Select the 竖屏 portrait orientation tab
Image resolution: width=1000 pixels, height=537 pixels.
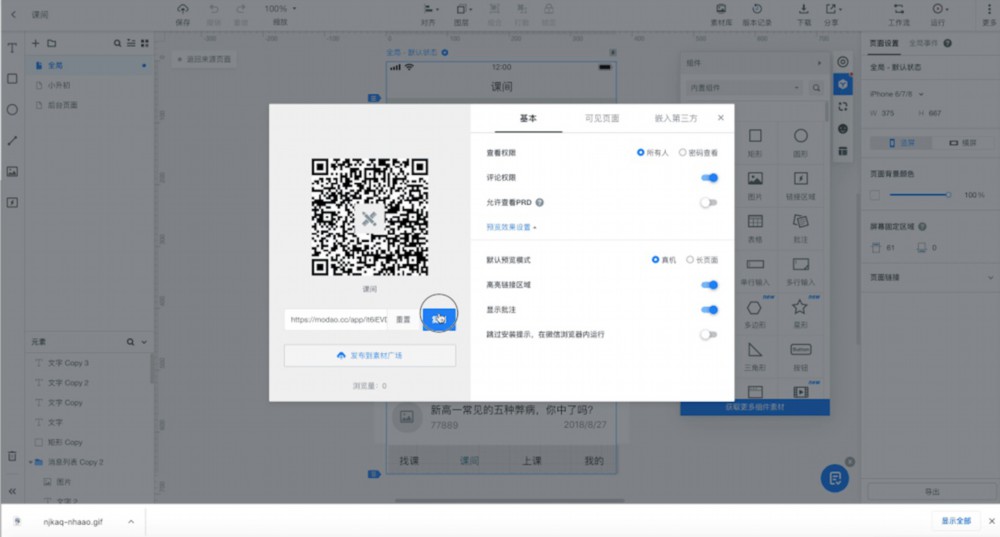click(902, 143)
